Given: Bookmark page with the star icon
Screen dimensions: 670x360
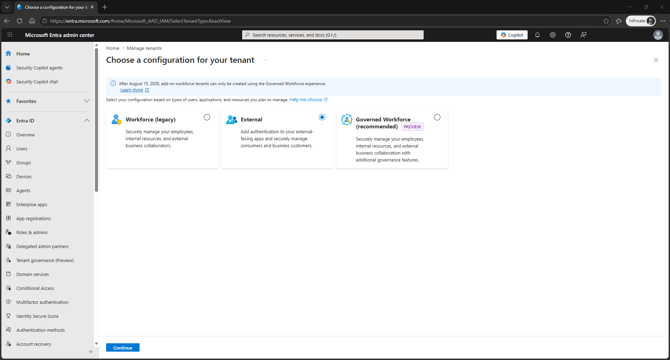Looking at the screenshot, I should click(606, 21).
